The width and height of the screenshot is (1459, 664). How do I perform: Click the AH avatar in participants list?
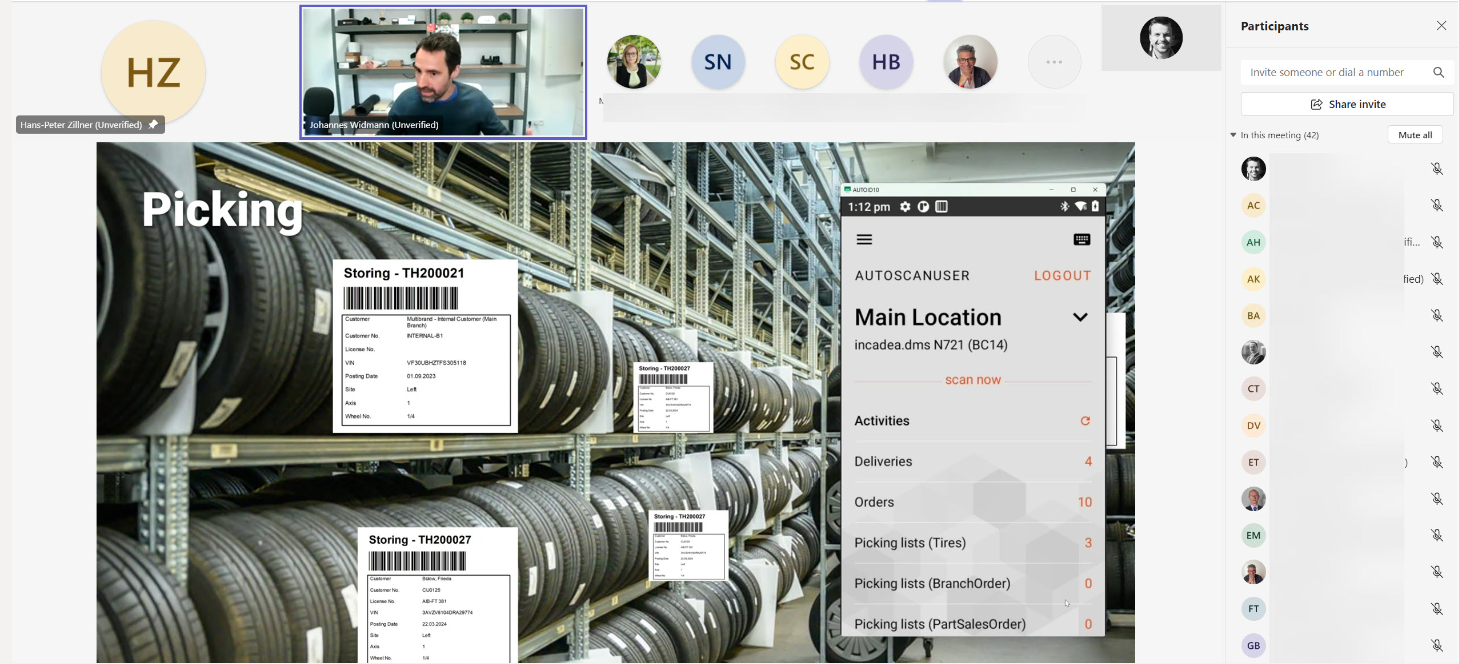pyautogui.click(x=1254, y=242)
